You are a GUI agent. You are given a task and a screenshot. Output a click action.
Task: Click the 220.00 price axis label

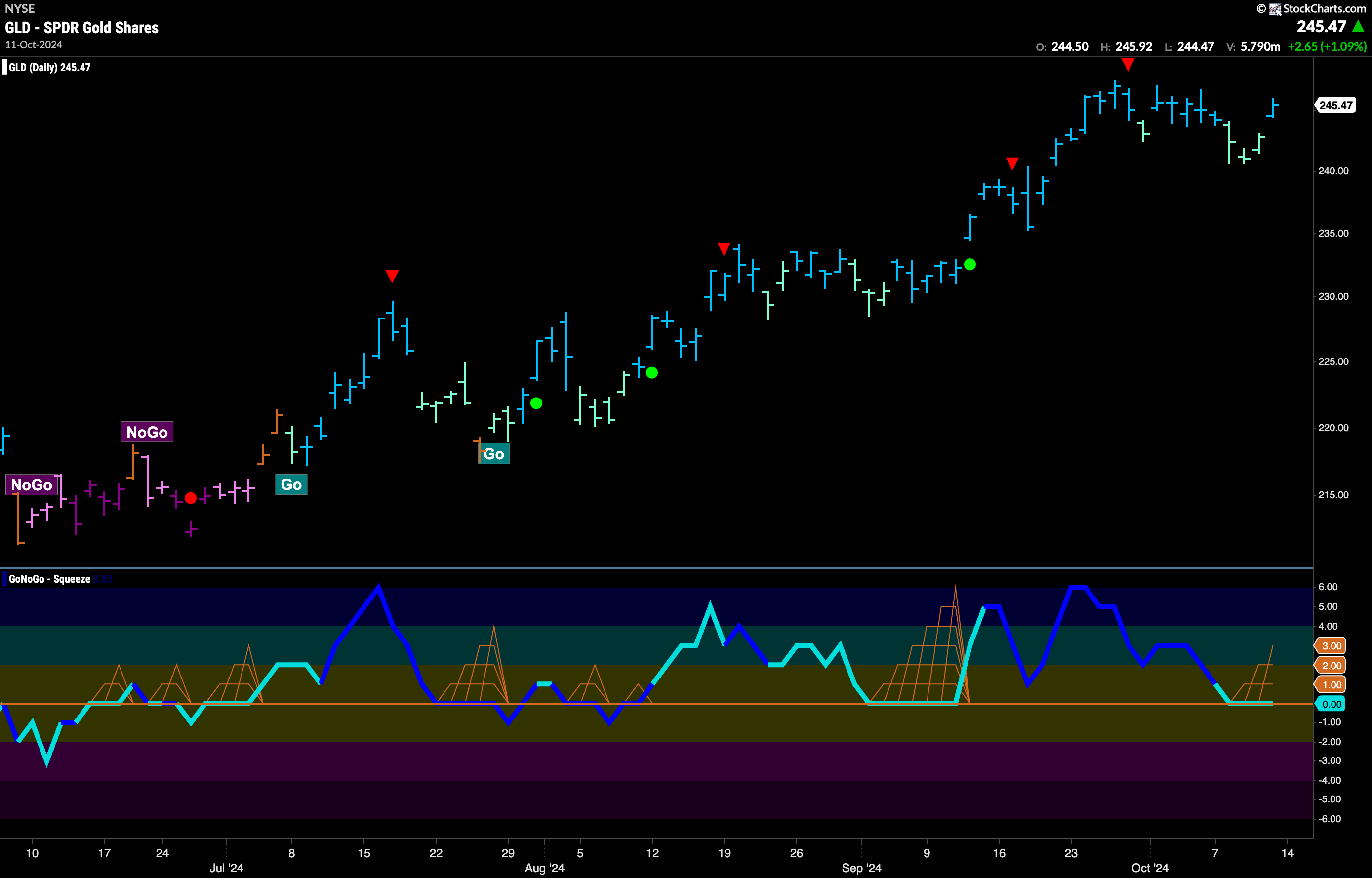point(1333,428)
